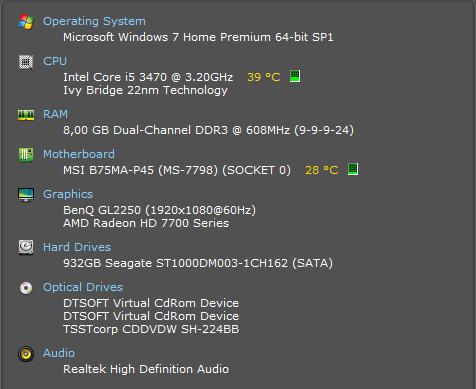Viewport: 476px width, 389px height.
Task: Open the Optical Drives section link
Action: click(83, 287)
